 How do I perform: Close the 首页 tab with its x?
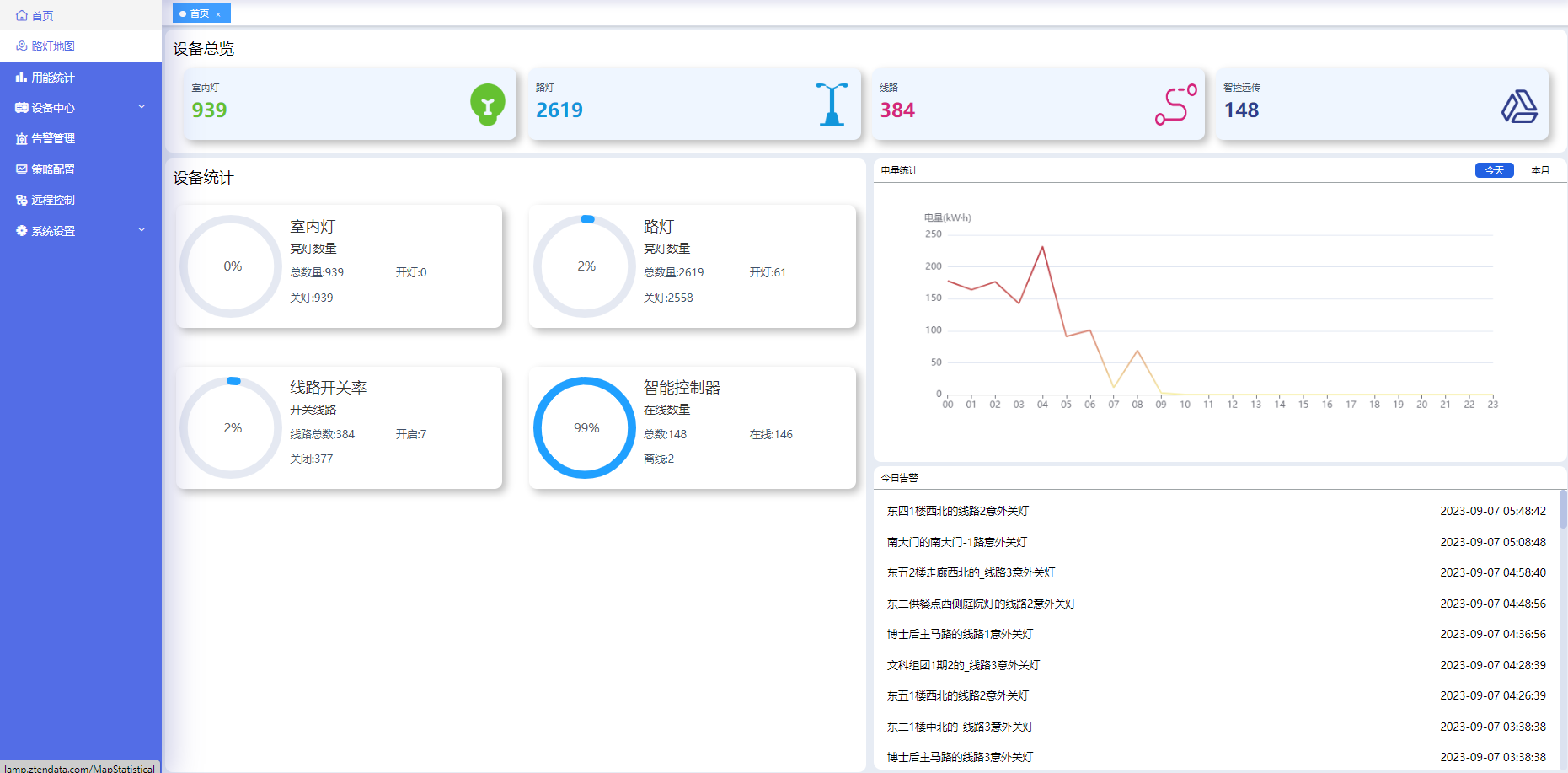(x=218, y=14)
